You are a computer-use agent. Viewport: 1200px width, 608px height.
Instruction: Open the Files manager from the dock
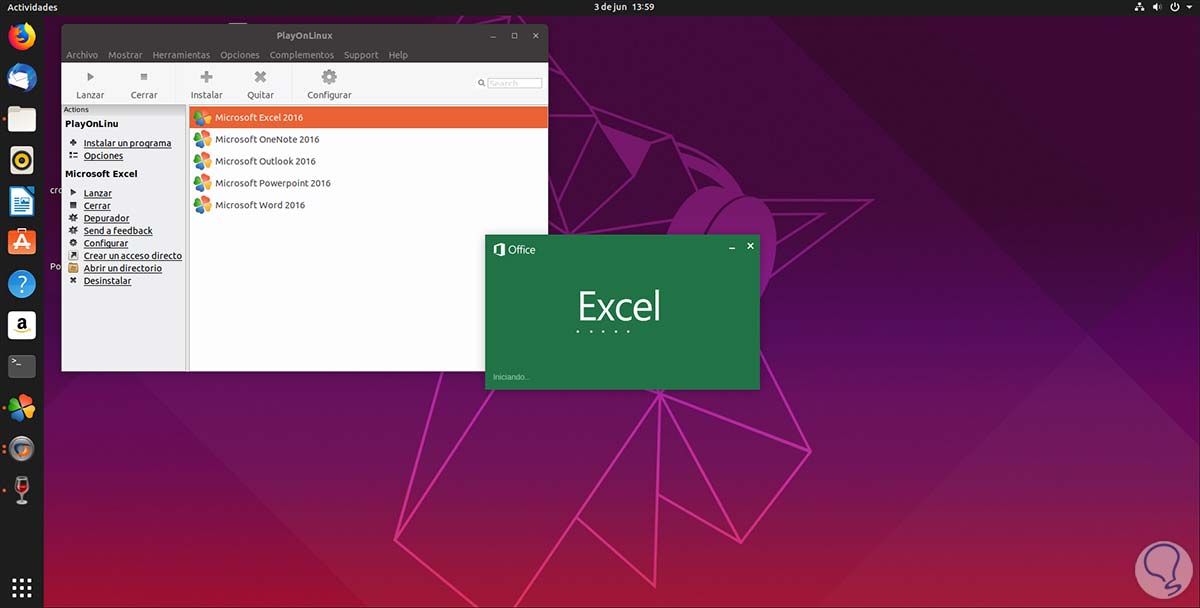click(x=22, y=119)
